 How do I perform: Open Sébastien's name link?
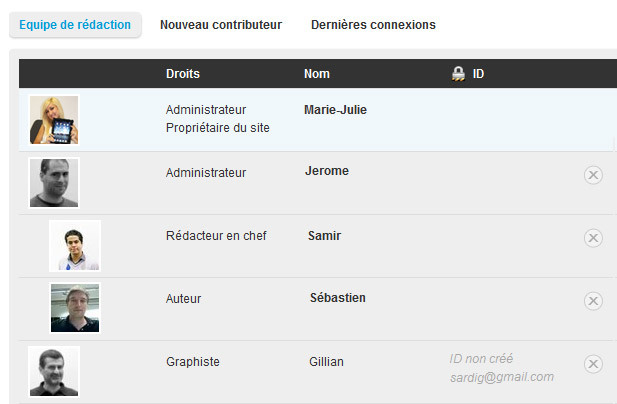click(338, 298)
